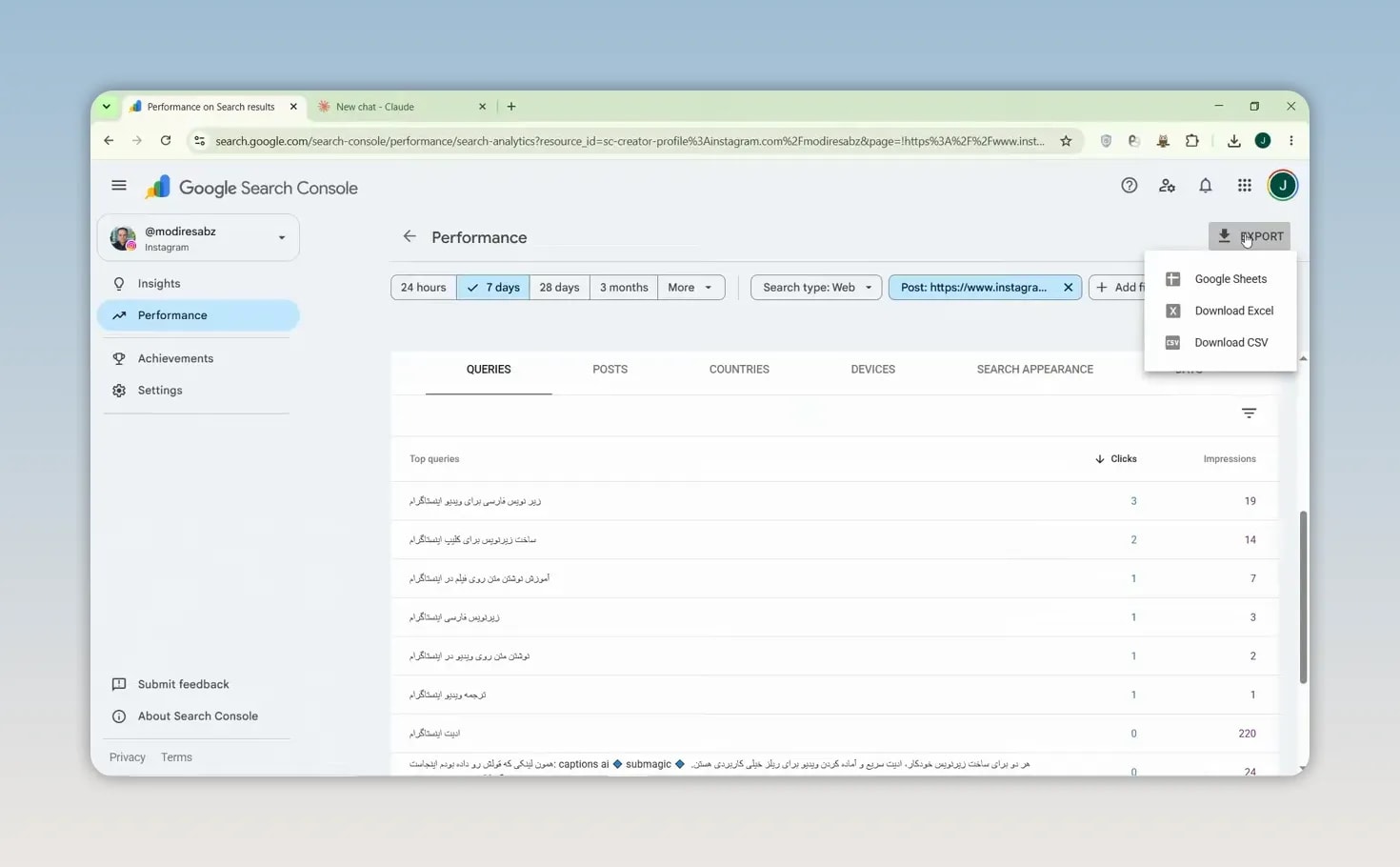Viewport: 1400px width, 867px height.
Task: Go back with the Performance back arrow
Action: click(x=410, y=236)
